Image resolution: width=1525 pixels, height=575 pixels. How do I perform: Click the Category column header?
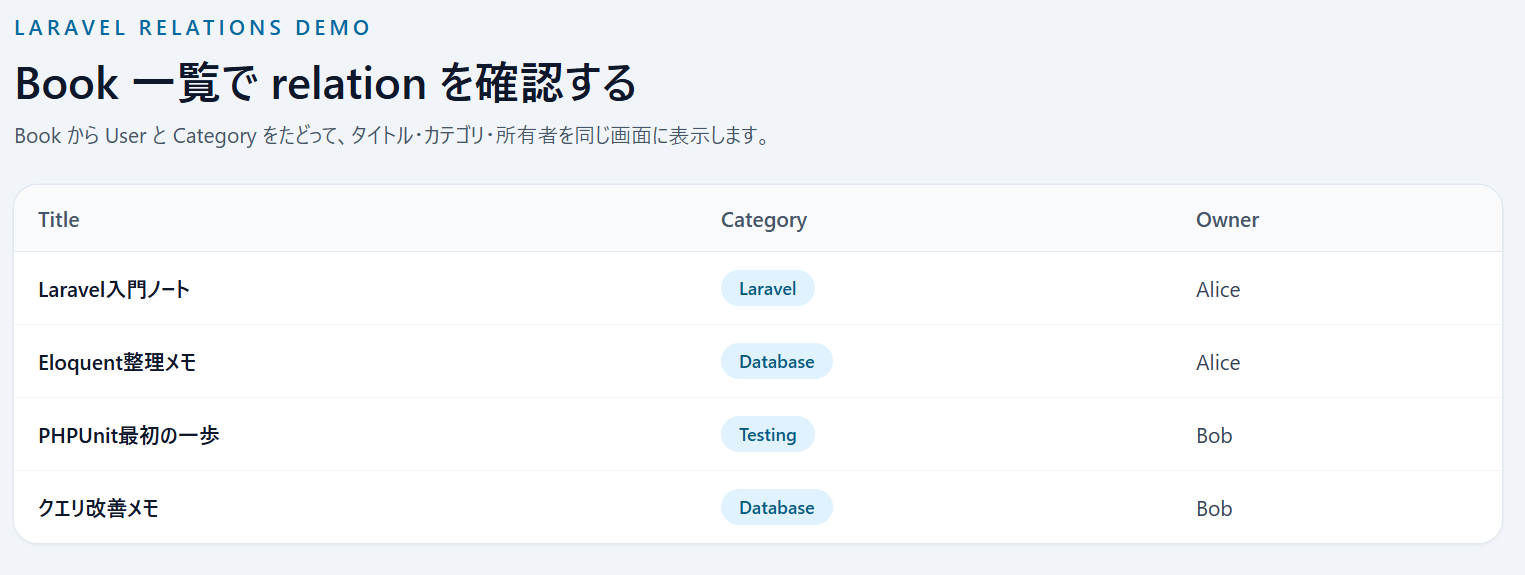coord(764,220)
